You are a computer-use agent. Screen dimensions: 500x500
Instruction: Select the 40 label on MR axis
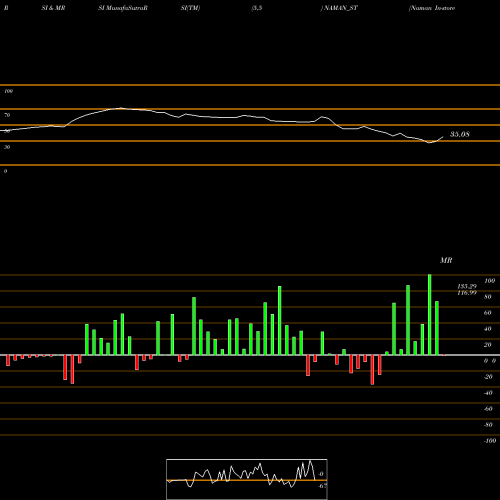click(x=488, y=329)
